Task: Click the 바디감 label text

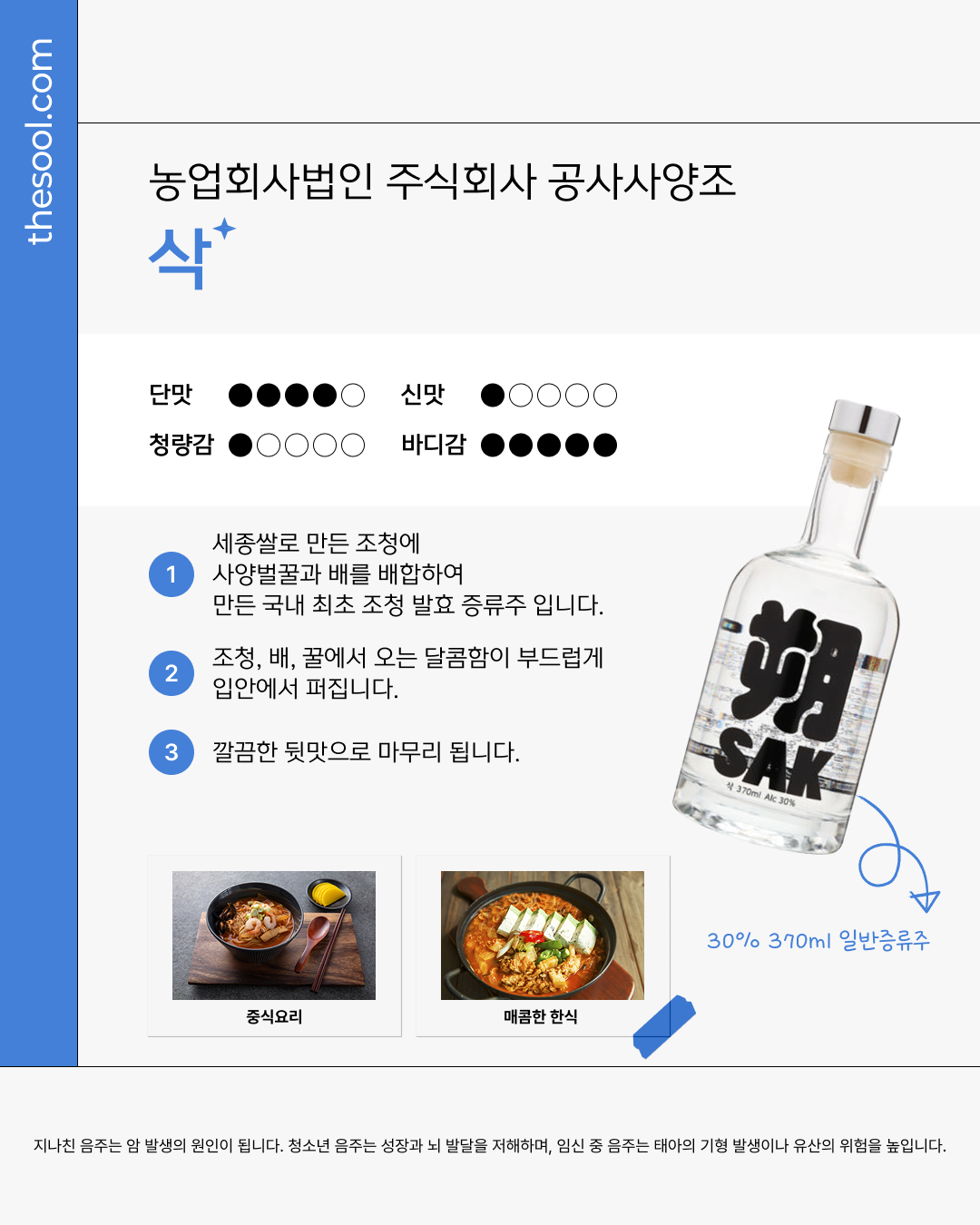Action: [x=434, y=445]
